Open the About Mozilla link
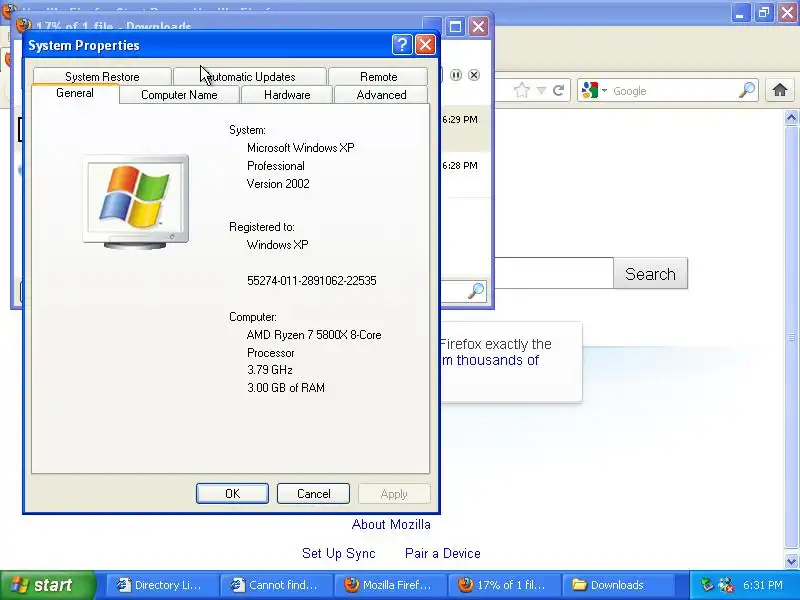Image resolution: width=800 pixels, height=600 pixels. [x=391, y=524]
